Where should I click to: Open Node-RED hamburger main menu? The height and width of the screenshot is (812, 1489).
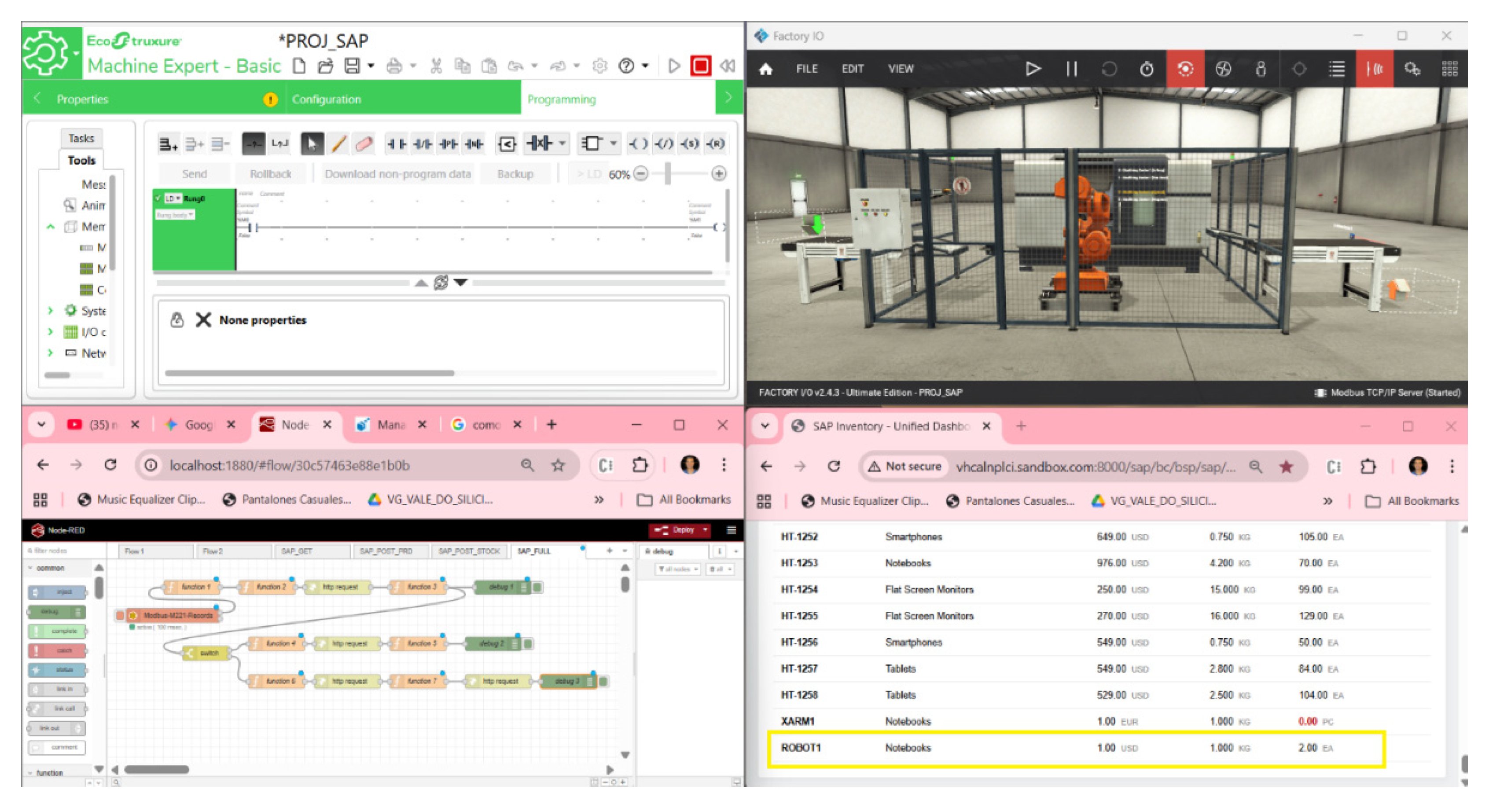click(731, 530)
